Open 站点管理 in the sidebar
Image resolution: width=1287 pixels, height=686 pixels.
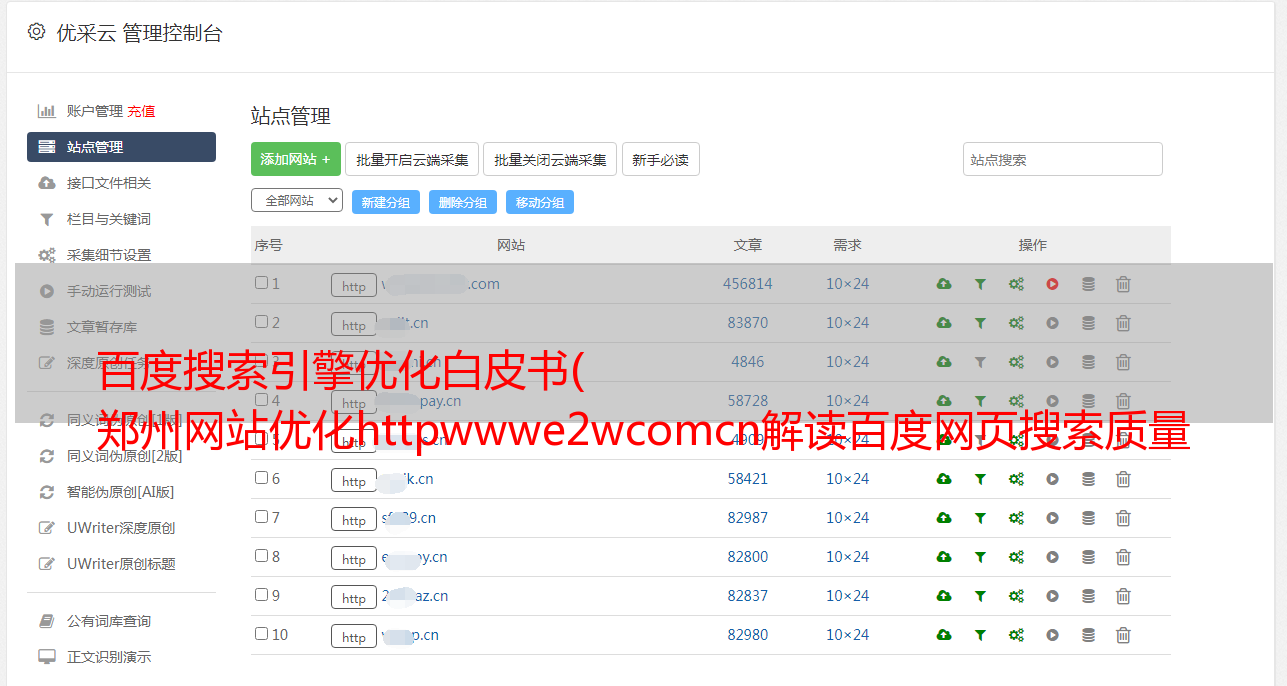click(x=121, y=147)
